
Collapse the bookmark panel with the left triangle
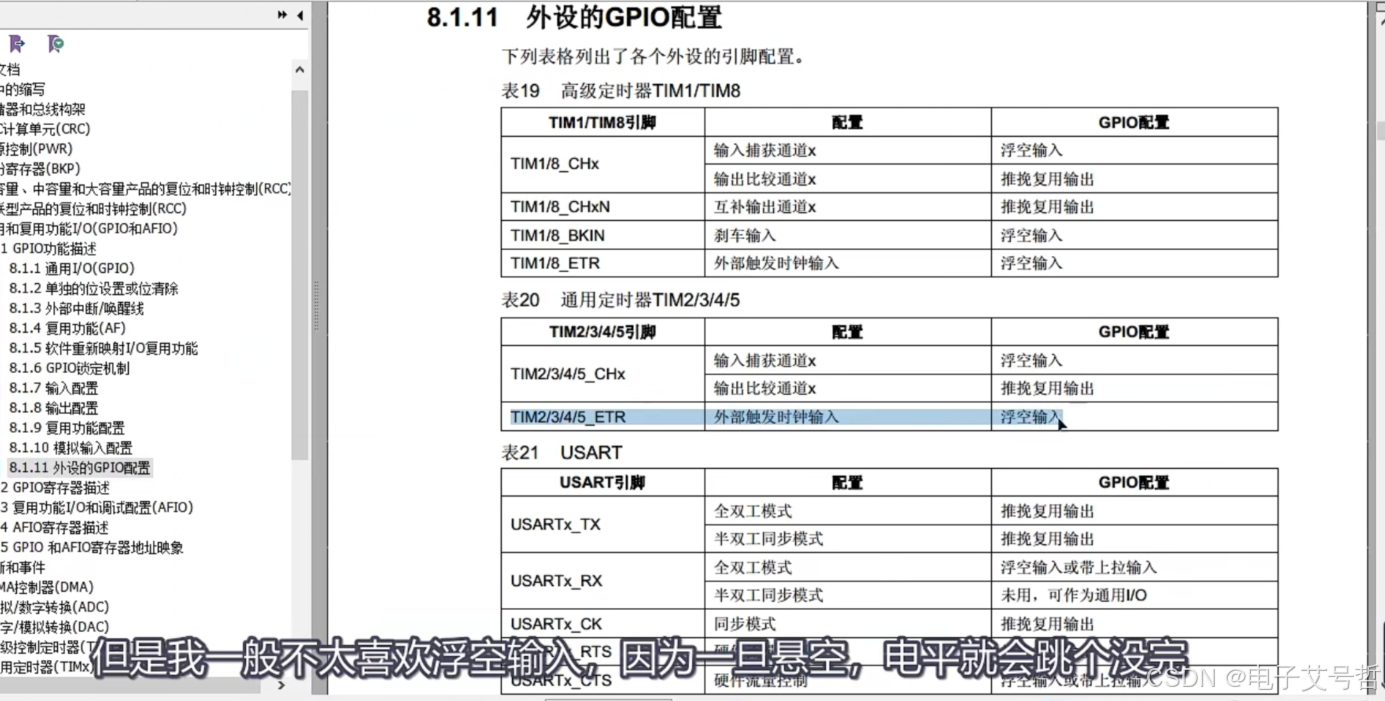click(x=300, y=15)
